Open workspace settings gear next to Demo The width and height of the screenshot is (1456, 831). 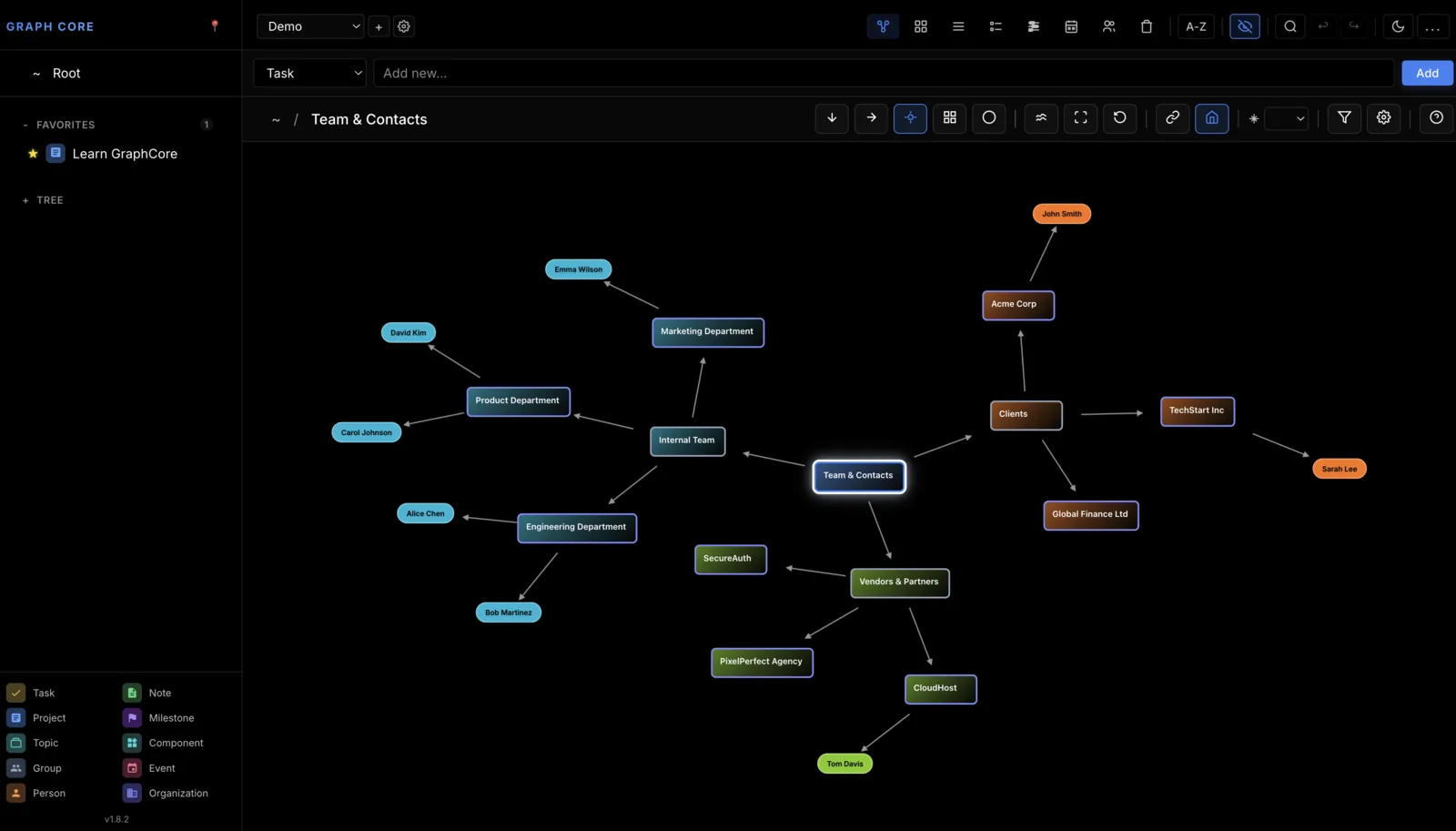(404, 26)
